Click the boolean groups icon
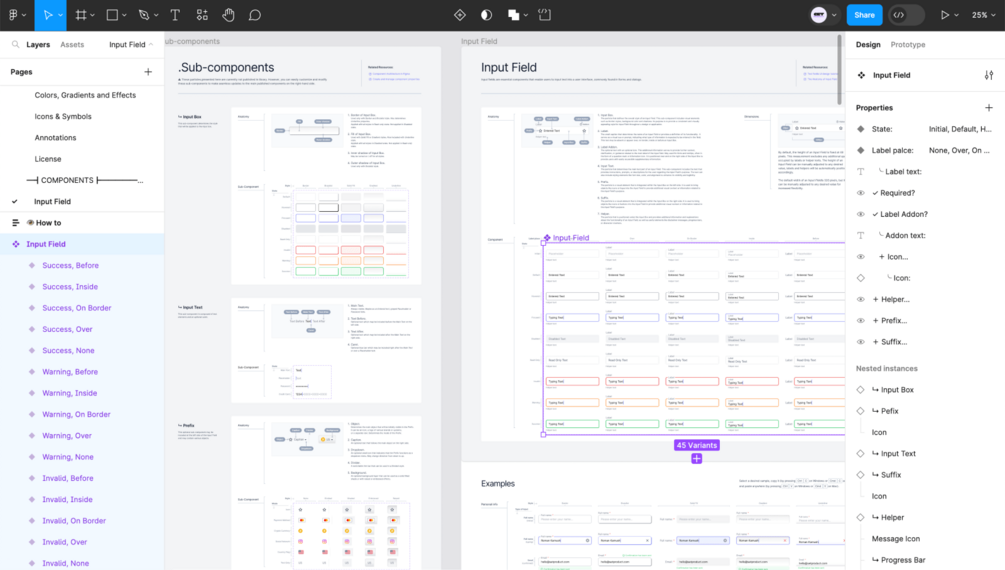The height and width of the screenshot is (570, 1005). 513,15
